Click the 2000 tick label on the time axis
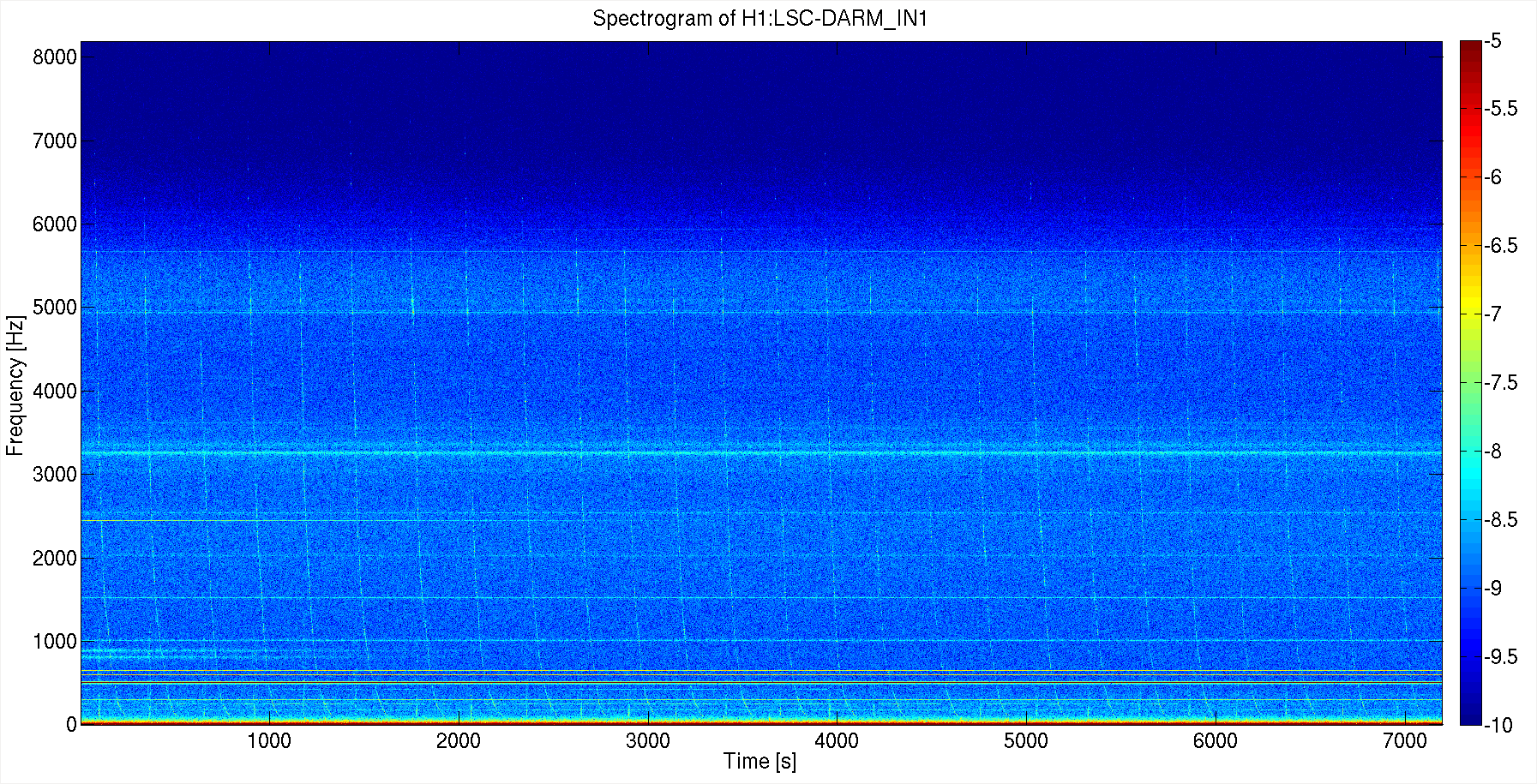This screenshot has width=1537, height=784. pos(459,741)
